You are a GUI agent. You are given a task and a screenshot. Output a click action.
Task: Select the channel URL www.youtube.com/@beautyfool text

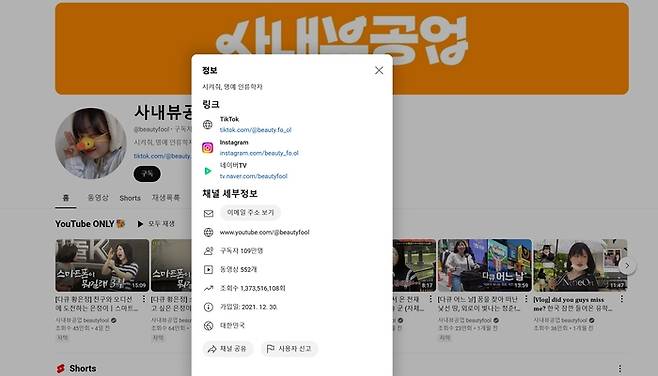click(x=264, y=232)
